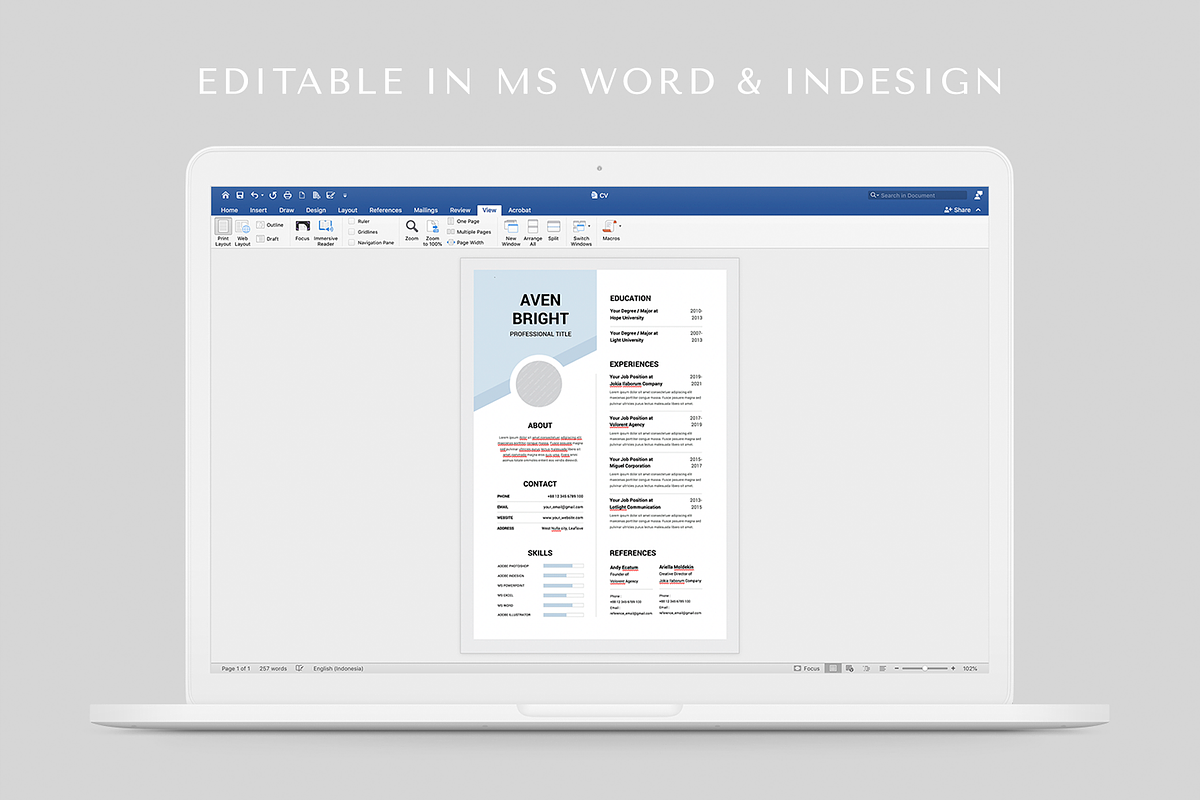Viewport: 1200px width, 800px height.
Task: Print the document using the printer icon
Action: pos(288,195)
